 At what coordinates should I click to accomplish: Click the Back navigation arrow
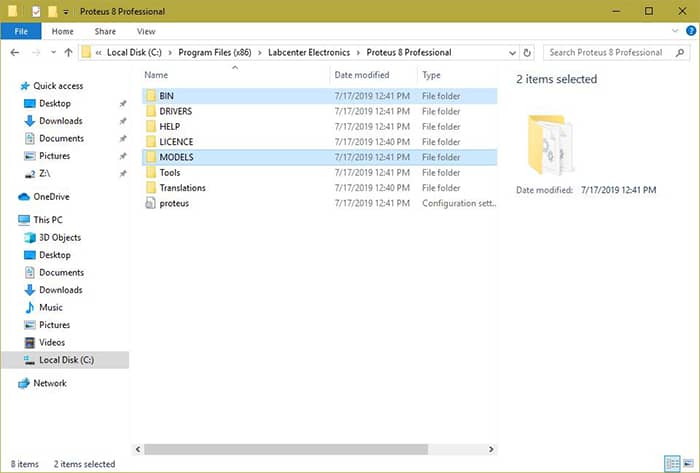pos(15,53)
